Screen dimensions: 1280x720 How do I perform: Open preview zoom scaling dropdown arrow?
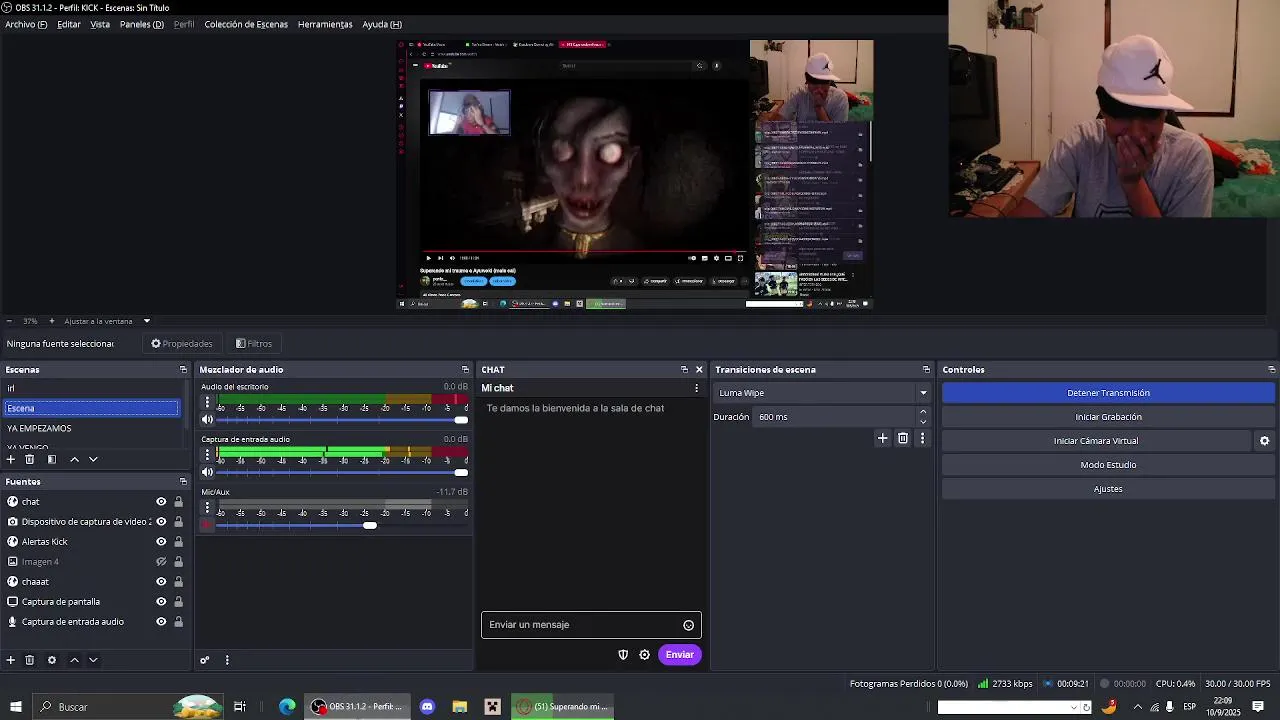coord(147,321)
